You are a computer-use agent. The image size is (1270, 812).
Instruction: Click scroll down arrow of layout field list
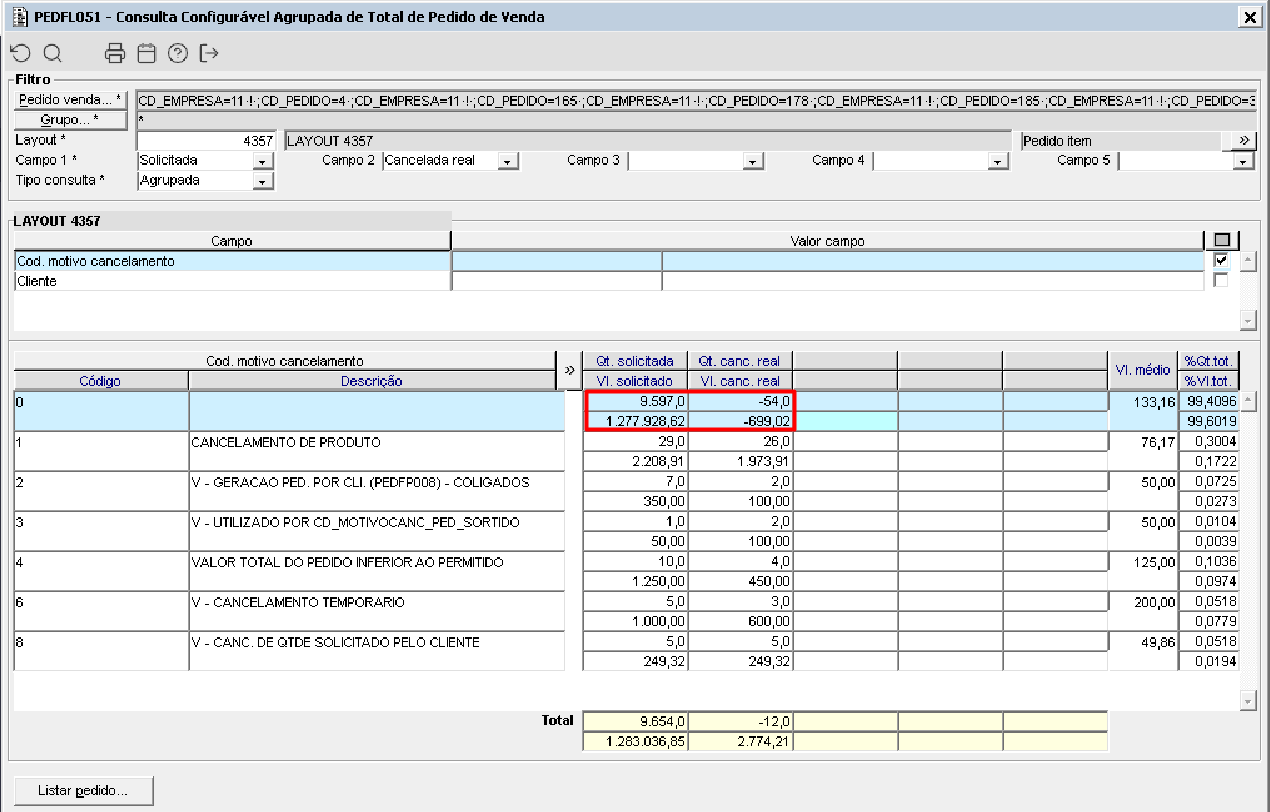(1247, 320)
